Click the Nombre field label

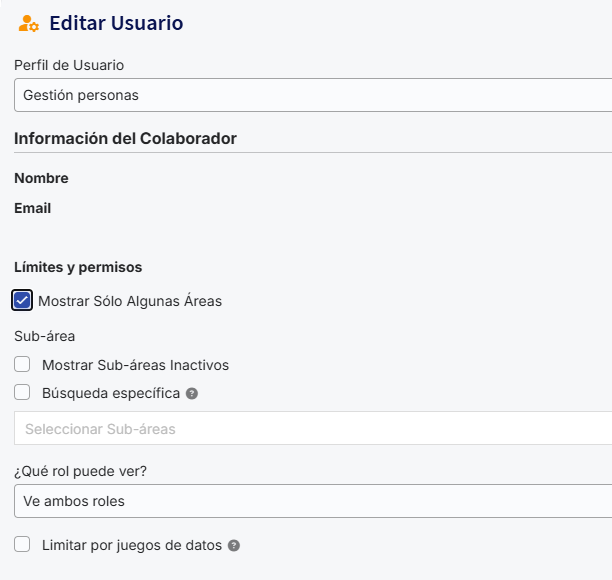[x=41, y=178]
